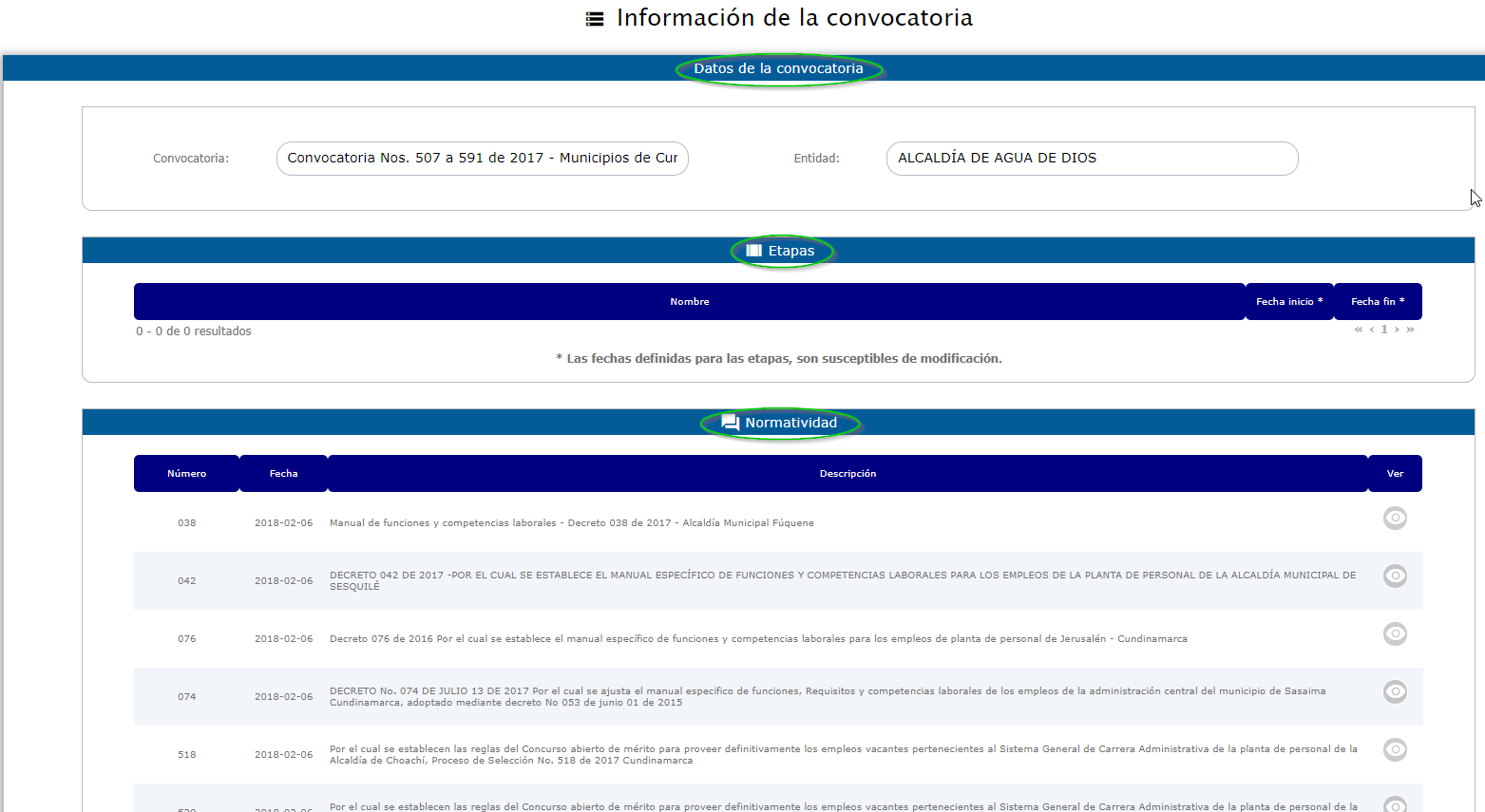Open eye icon for Decreto 076 Jerusalén
Viewport: 1485px width, 812px height.
click(x=1395, y=634)
